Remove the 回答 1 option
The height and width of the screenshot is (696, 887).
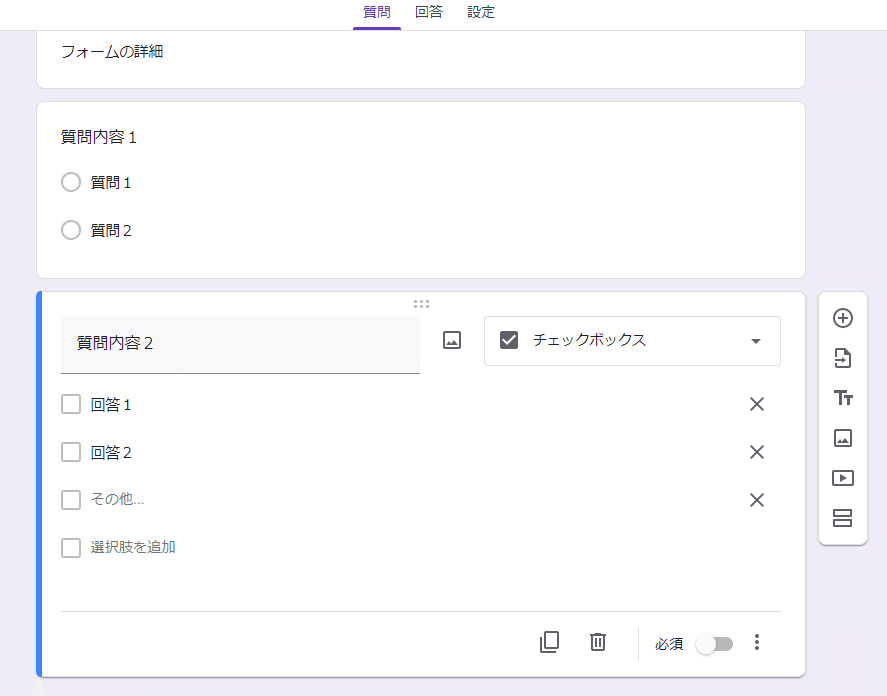click(x=756, y=404)
